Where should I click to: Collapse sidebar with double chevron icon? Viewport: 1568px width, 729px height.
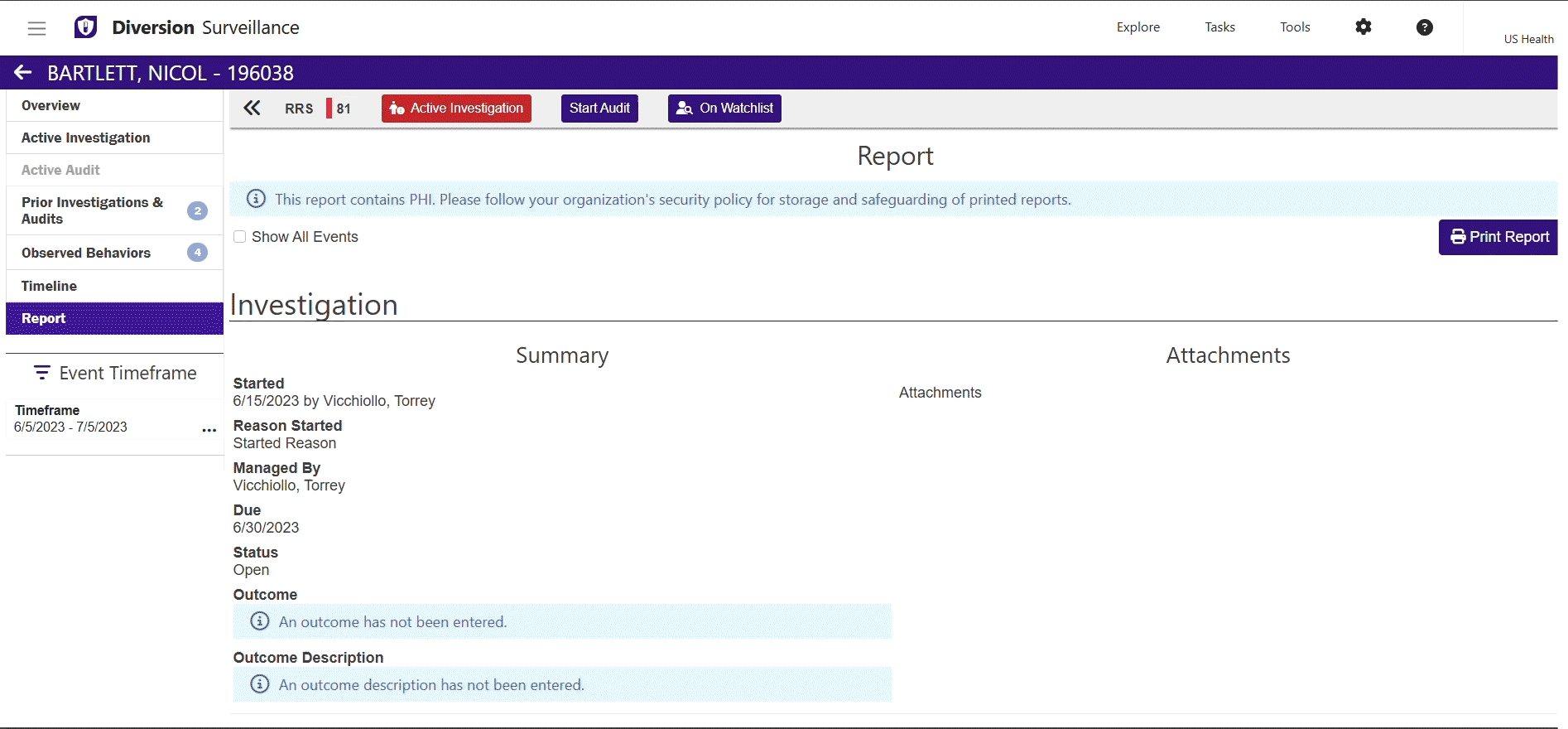point(252,109)
